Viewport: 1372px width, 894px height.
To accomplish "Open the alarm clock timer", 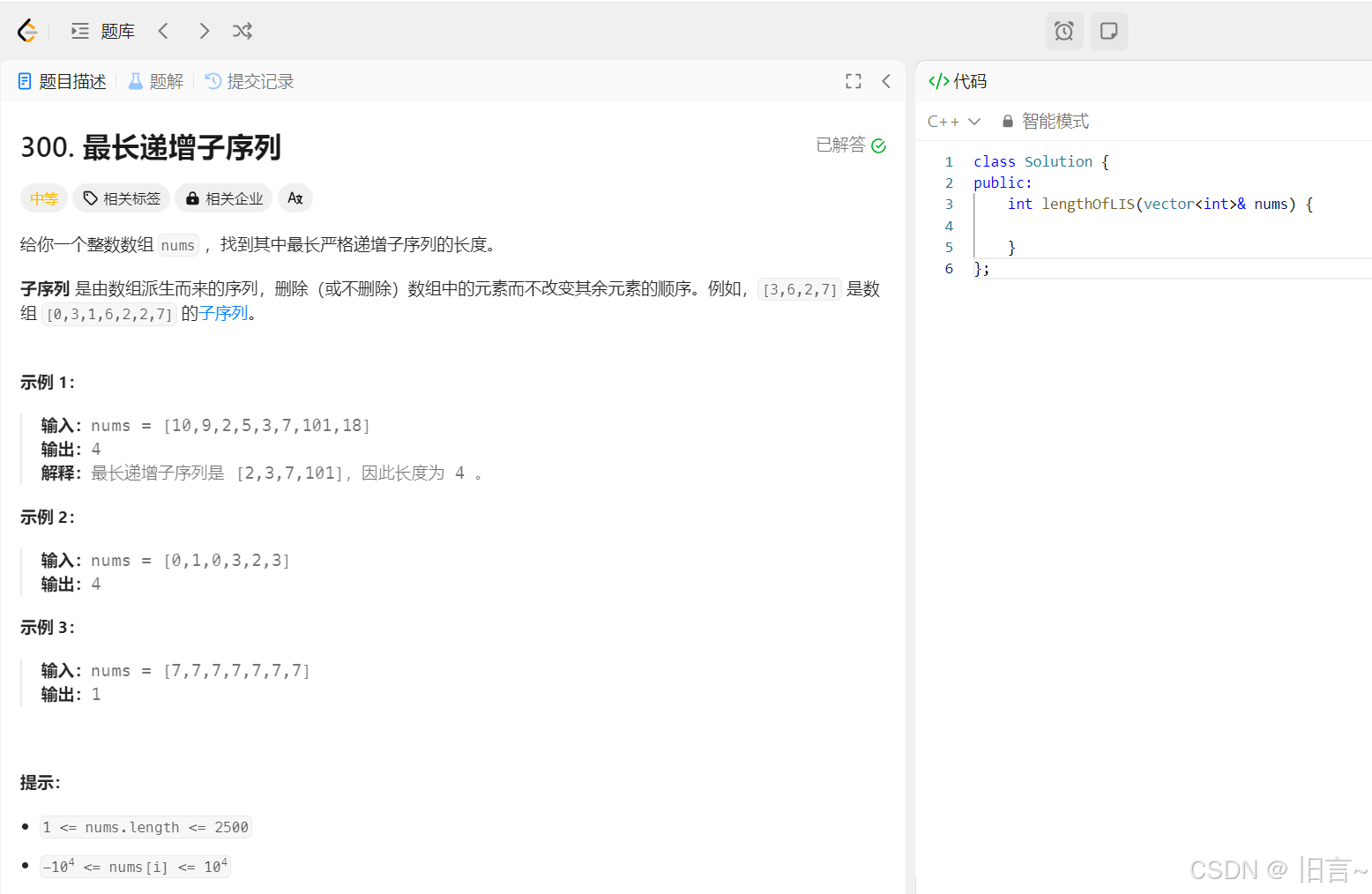I will click(x=1063, y=32).
